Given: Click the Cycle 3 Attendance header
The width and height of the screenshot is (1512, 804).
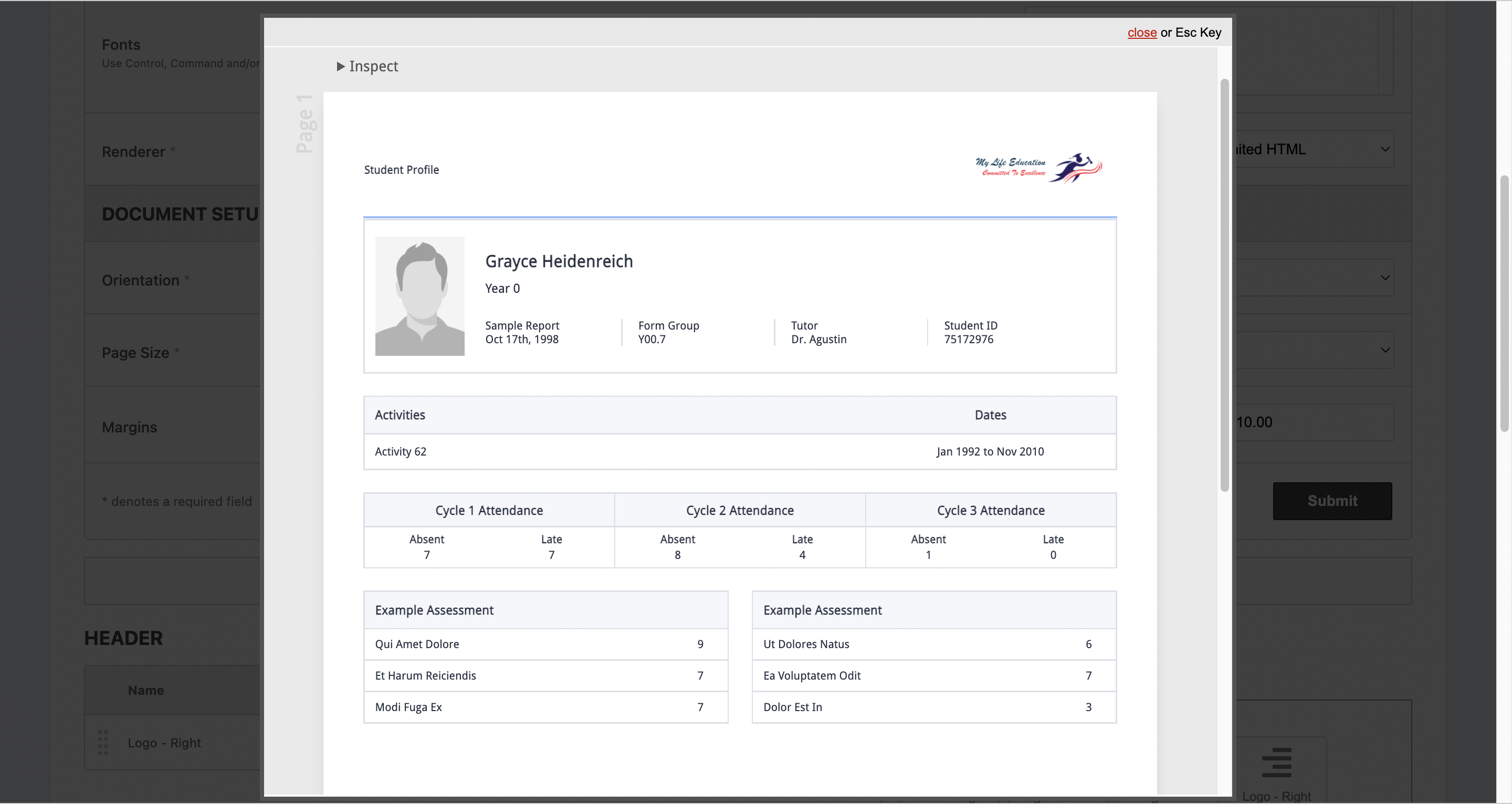Looking at the screenshot, I should click(991, 511).
